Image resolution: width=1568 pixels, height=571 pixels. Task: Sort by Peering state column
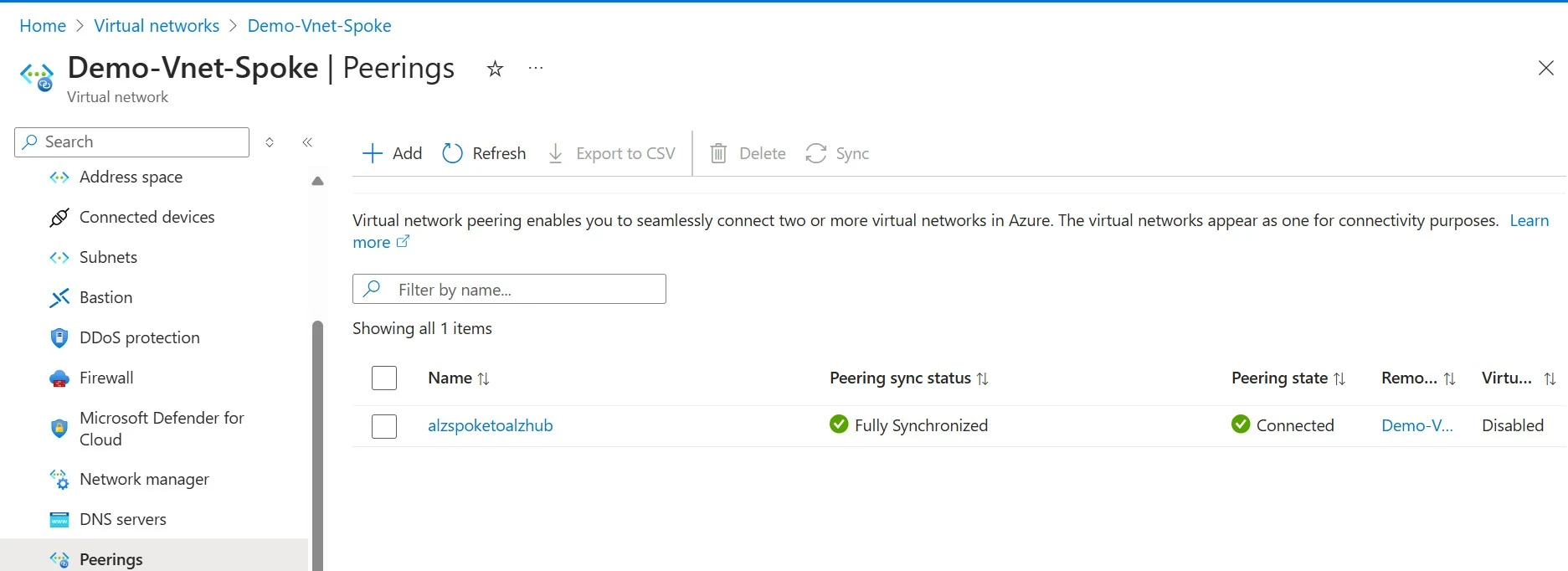pos(1288,378)
